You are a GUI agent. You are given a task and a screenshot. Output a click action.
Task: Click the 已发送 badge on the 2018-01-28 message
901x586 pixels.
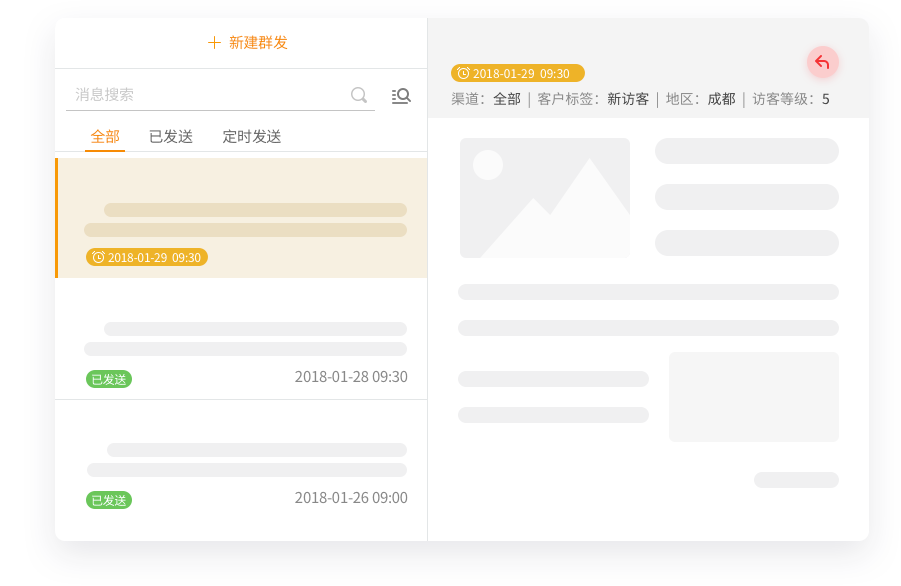108,379
